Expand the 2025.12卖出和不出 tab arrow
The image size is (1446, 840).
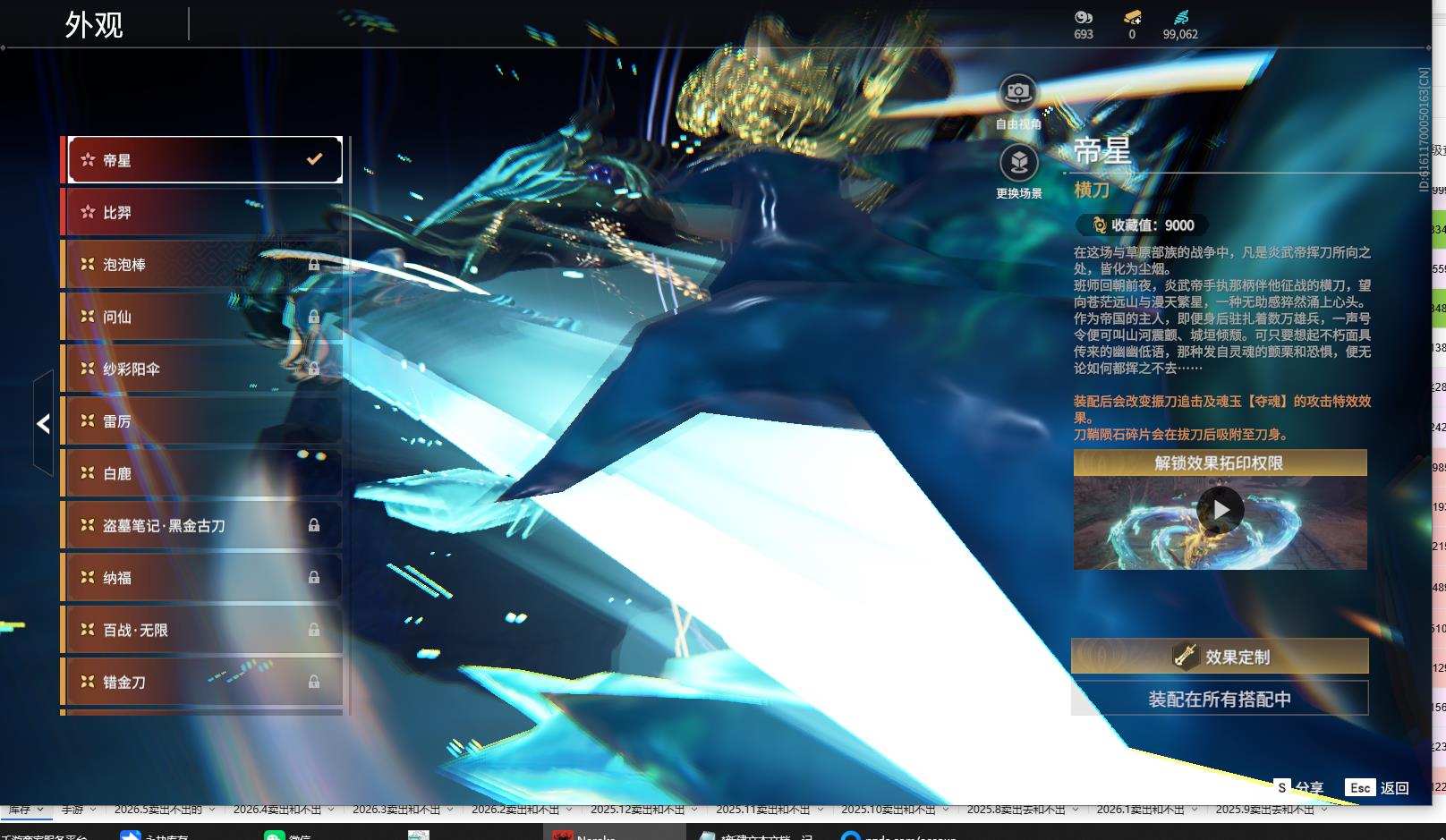pos(694,810)
